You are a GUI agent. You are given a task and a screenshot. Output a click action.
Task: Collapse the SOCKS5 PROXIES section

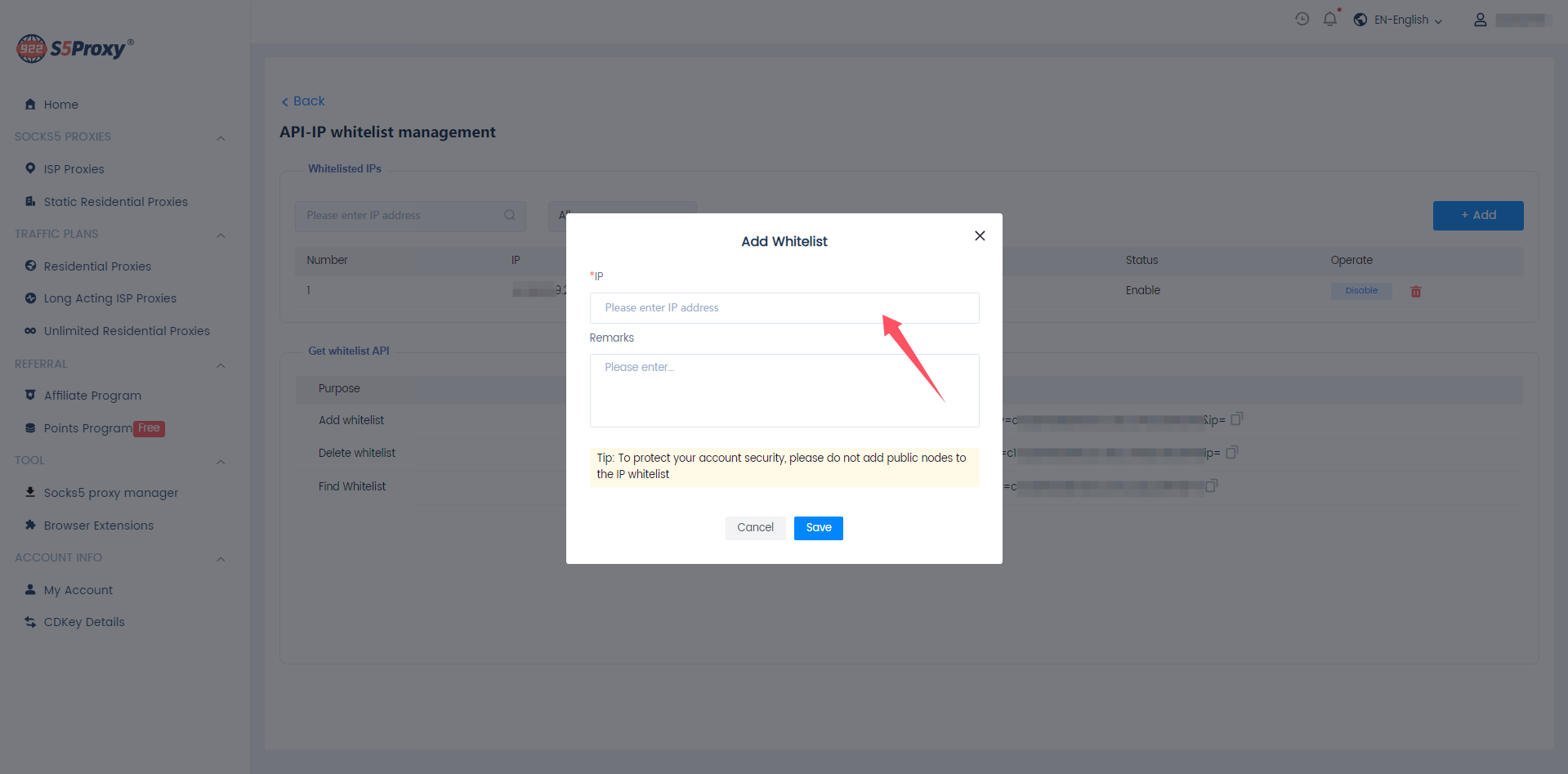click(221, 138)
